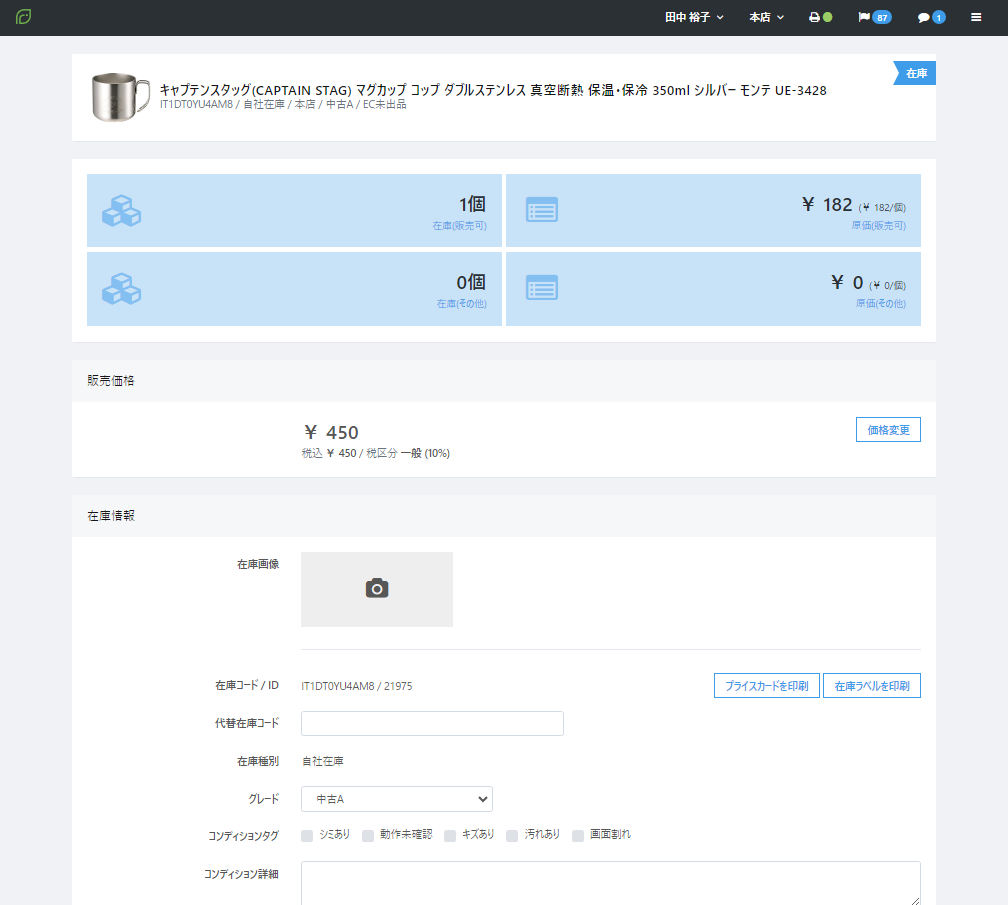Click the cubes icon for 在庫(その他)
This screenshot has width=1008, height=905.
click(122, 289)
